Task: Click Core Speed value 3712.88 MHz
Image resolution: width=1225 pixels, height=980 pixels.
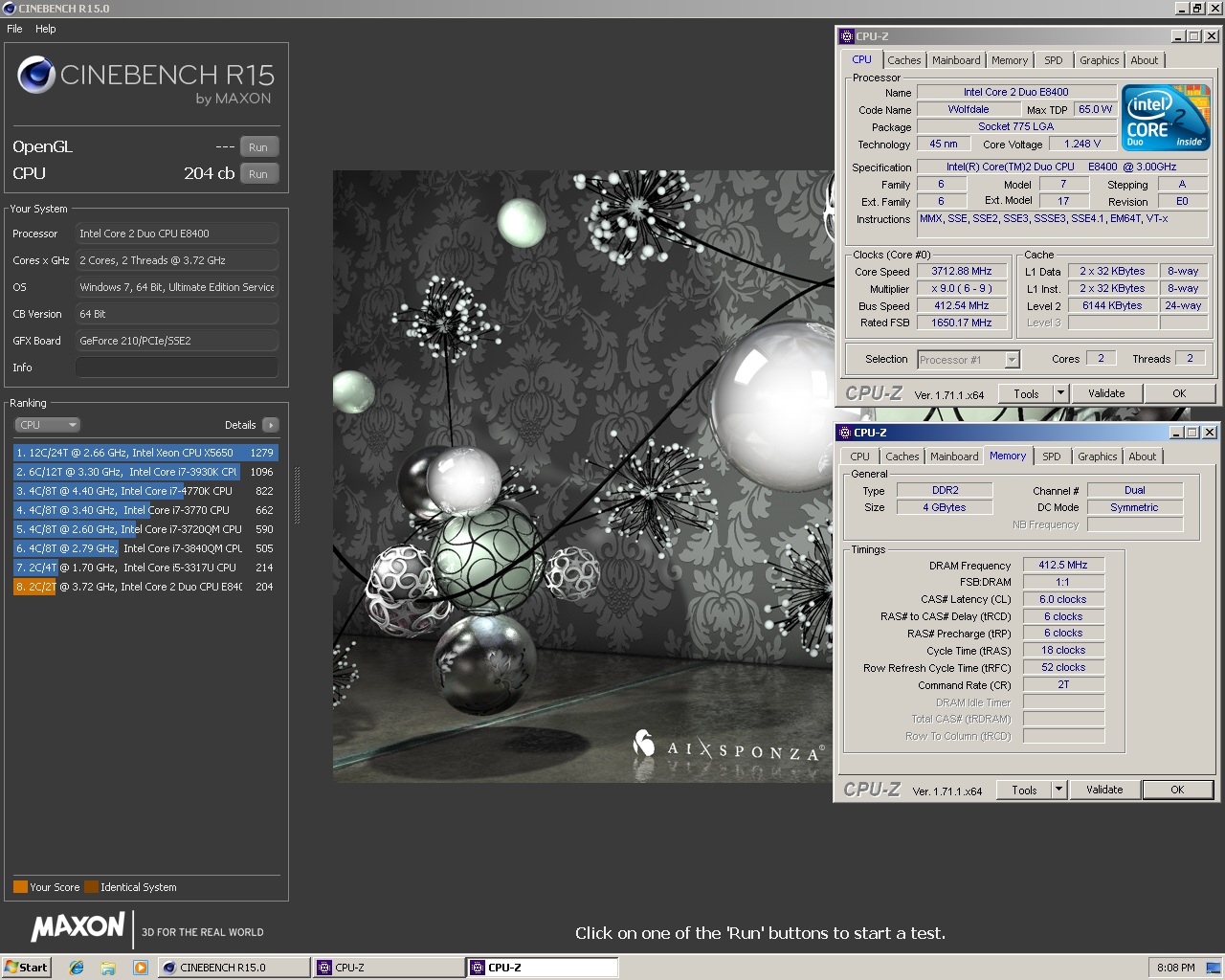Action: (962, 271)
